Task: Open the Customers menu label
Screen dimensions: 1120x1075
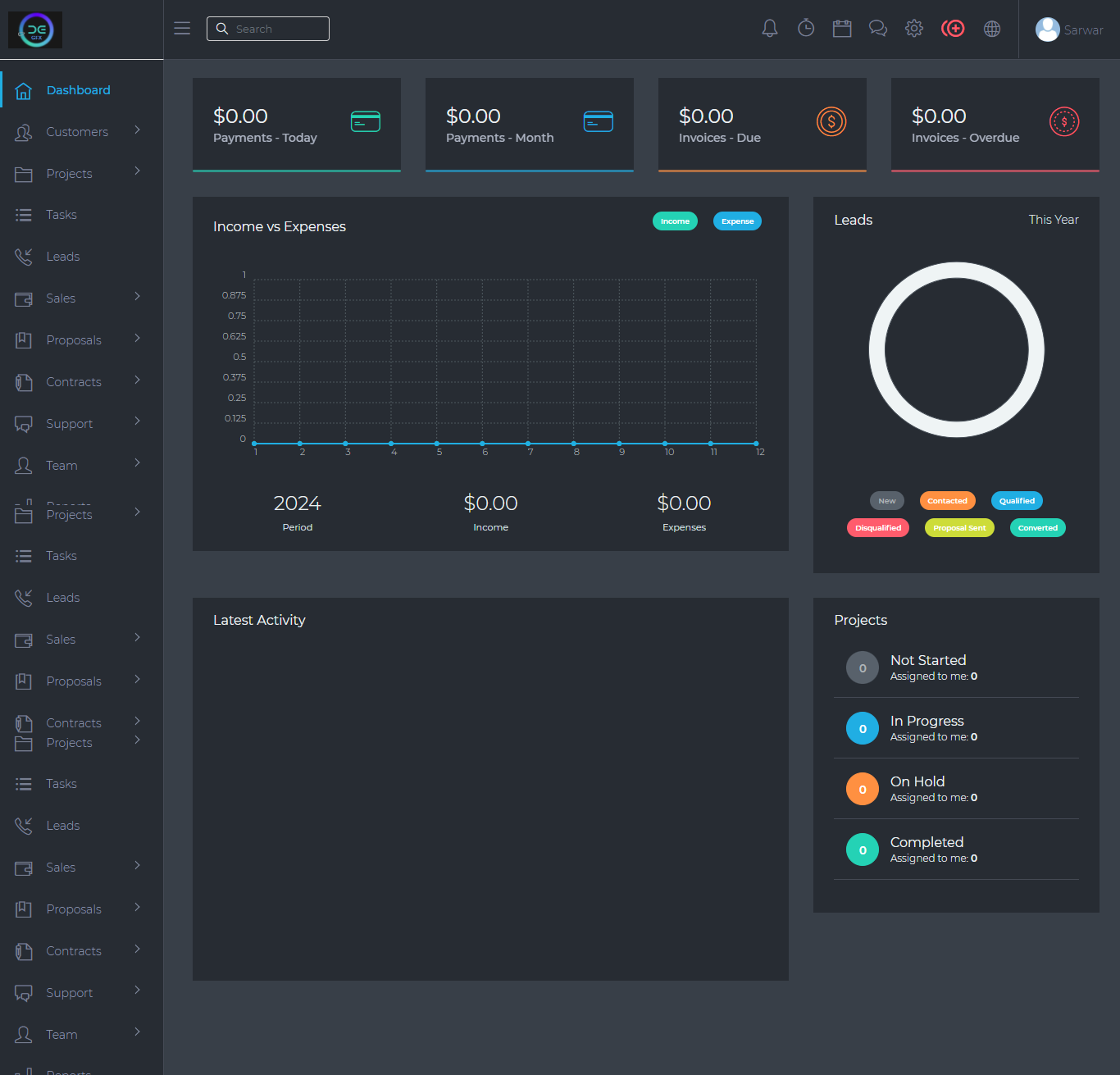Action: click(77, 132)
